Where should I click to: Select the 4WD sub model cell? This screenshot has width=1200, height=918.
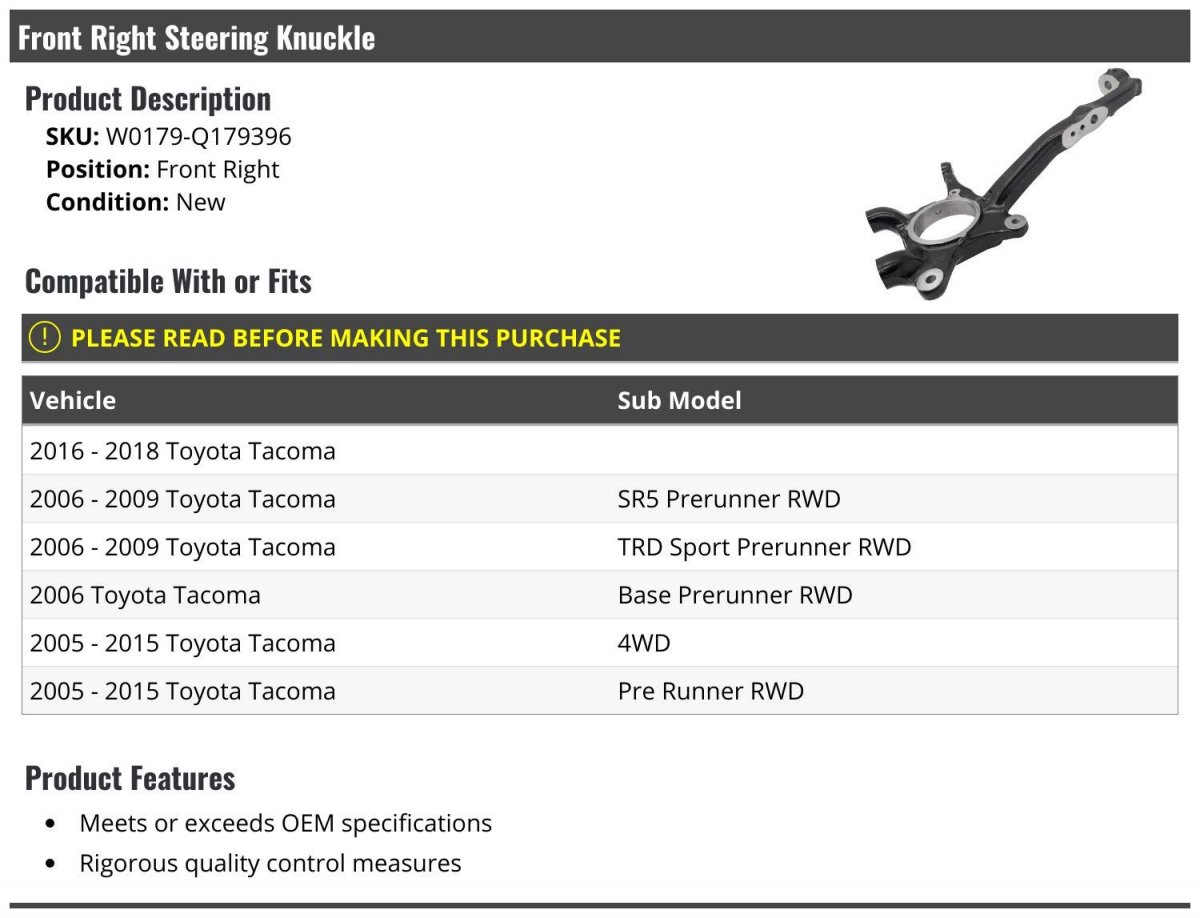tap(644, 643)
